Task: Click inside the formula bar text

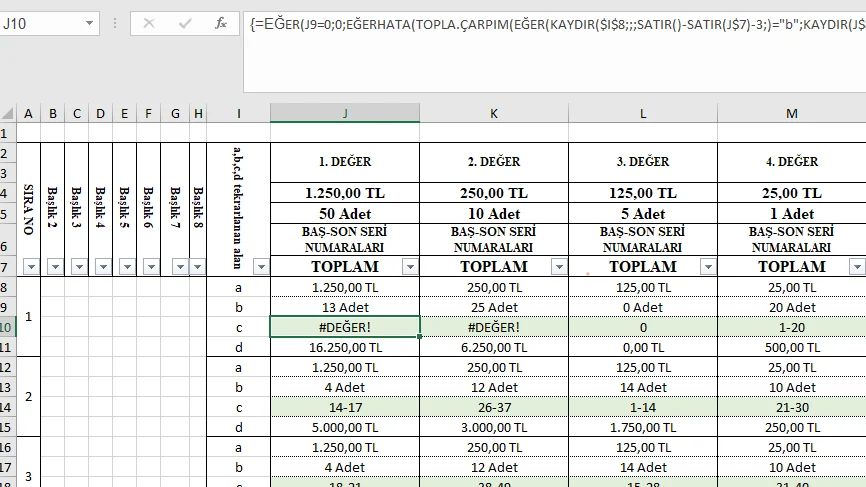Action: pyautogui.click(x=550, y=24)
